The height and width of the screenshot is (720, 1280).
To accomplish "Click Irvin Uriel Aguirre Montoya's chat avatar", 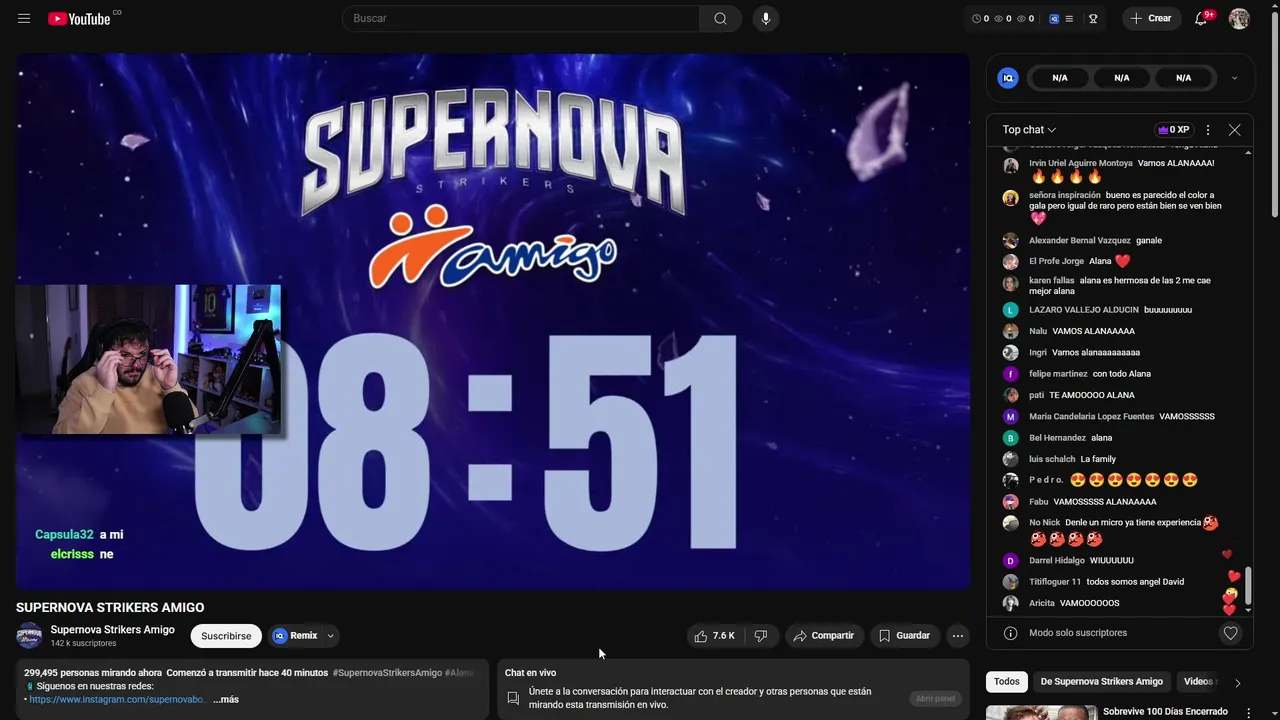I will point(1010,165).
